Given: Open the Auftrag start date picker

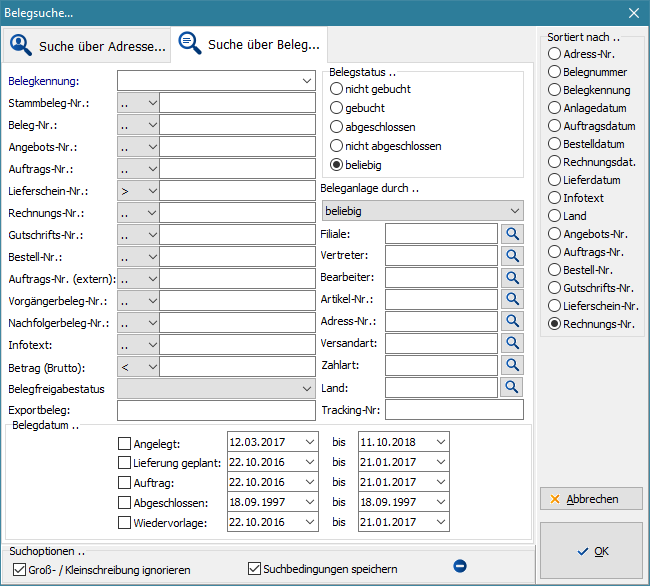Looking at the screenshot, I should 310,482.
